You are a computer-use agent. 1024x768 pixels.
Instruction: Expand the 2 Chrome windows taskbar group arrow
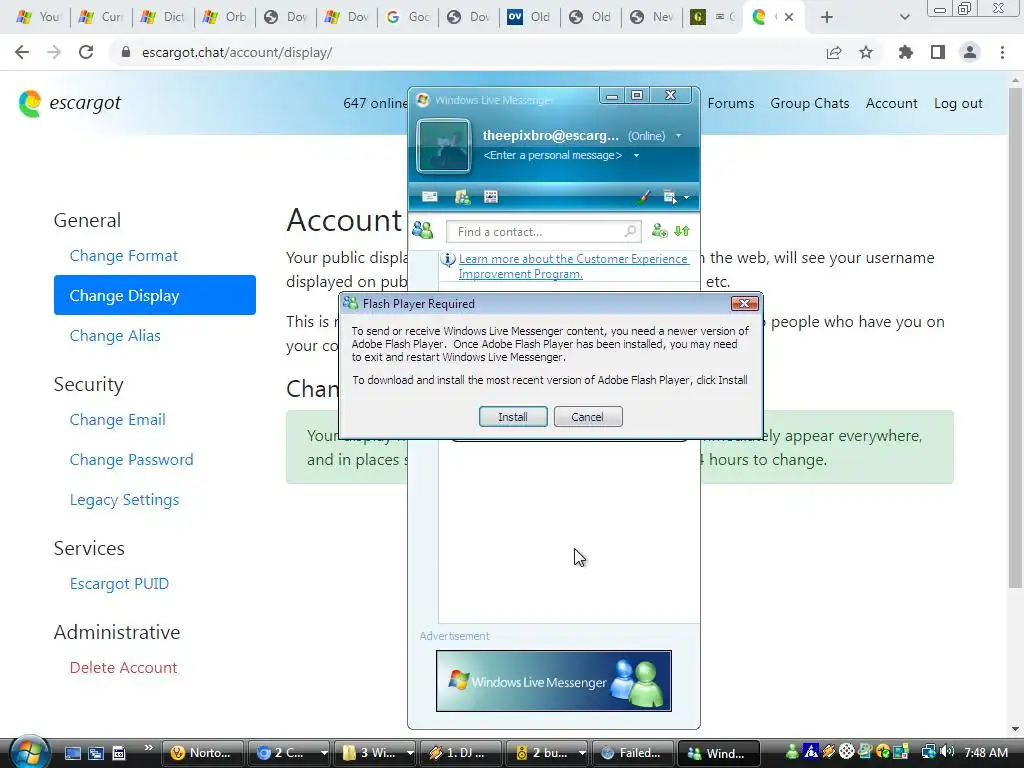click(323, 753)
